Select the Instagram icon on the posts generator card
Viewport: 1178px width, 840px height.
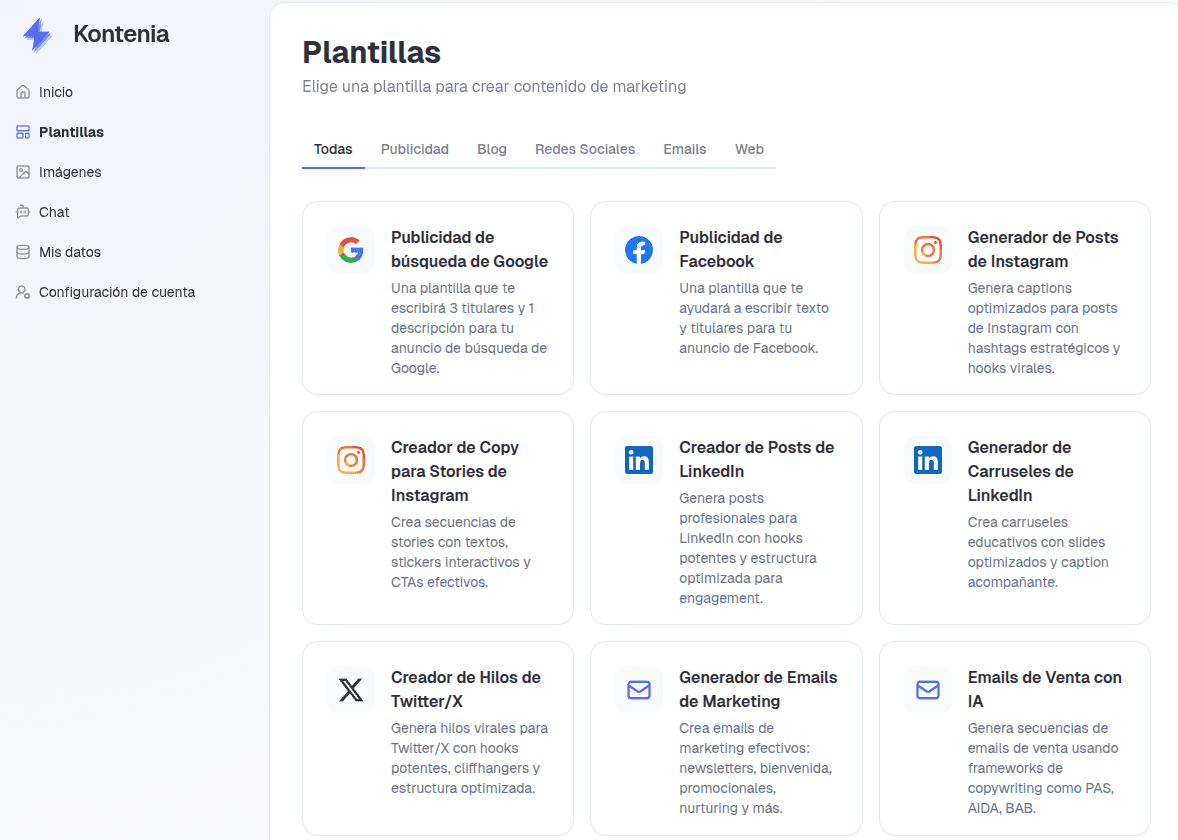[927, 250]
